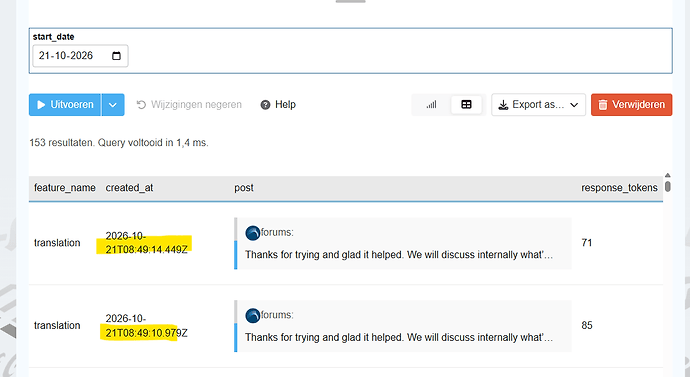Image resolution: width=690 pixels, height=377 pixels.
Task: Delete the query with the Verwijderen button
Action: (631, 105)
